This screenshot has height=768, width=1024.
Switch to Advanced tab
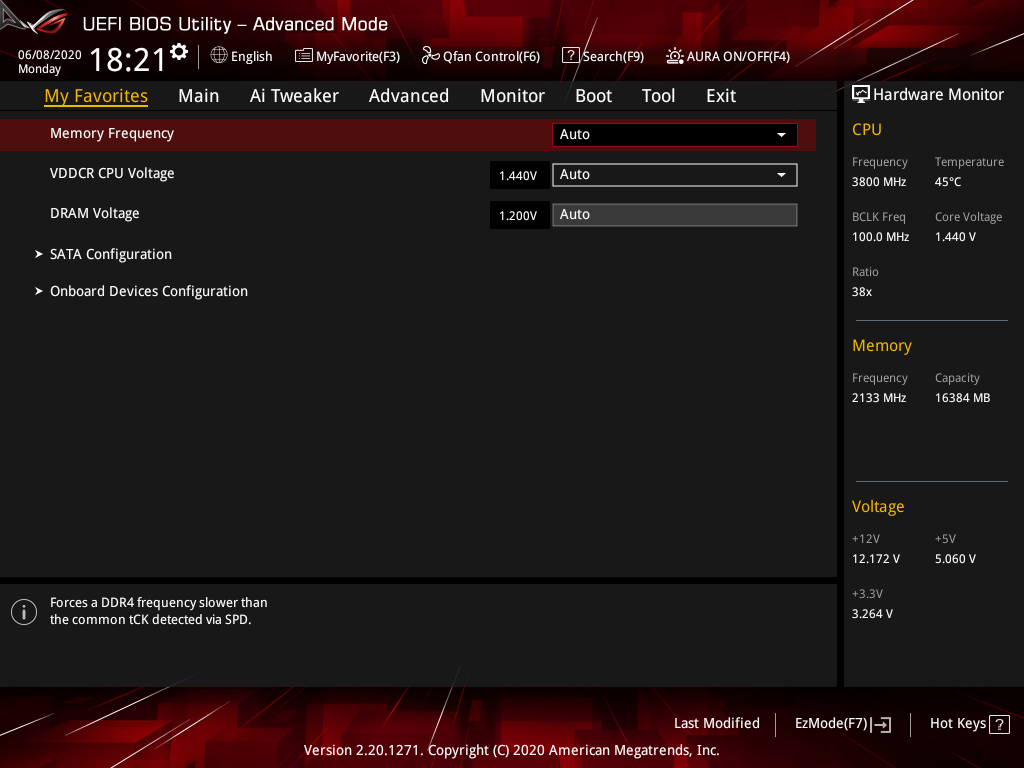pos(409,96)
